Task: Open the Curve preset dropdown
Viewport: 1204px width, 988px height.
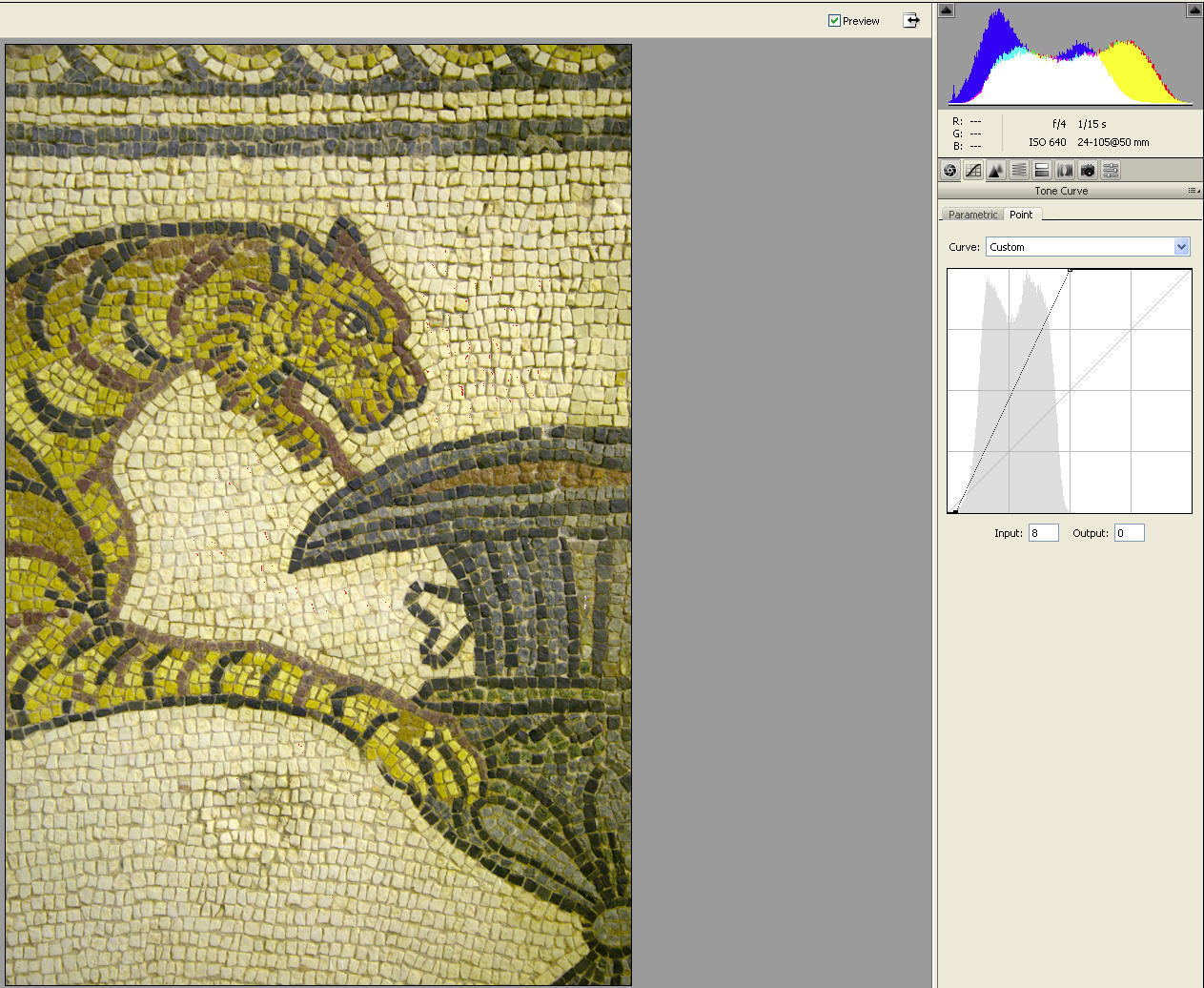Action: 1181,247
